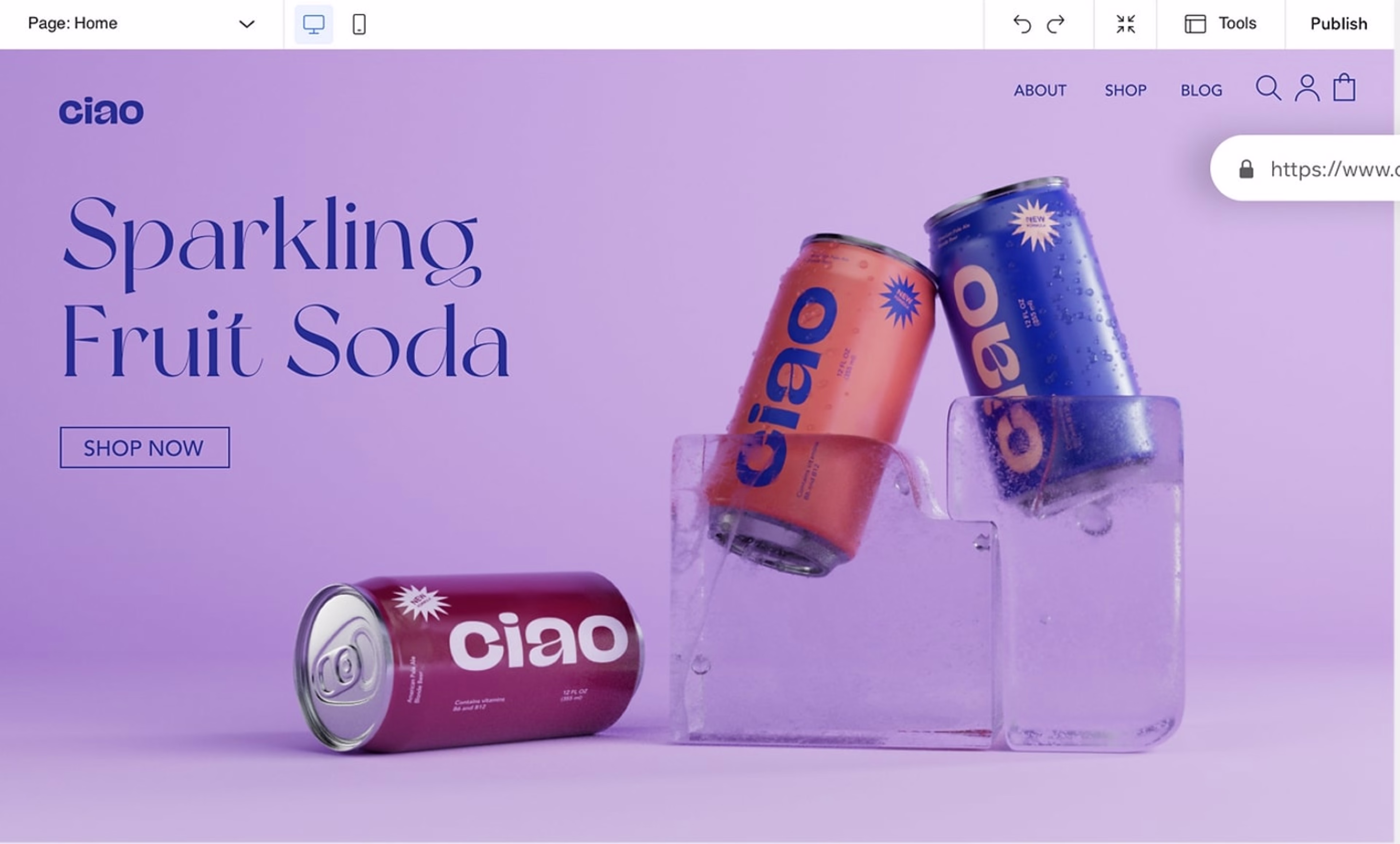Switch to desktop view icon
This screenshot has width=1400, height=844.
click(314, 24)
